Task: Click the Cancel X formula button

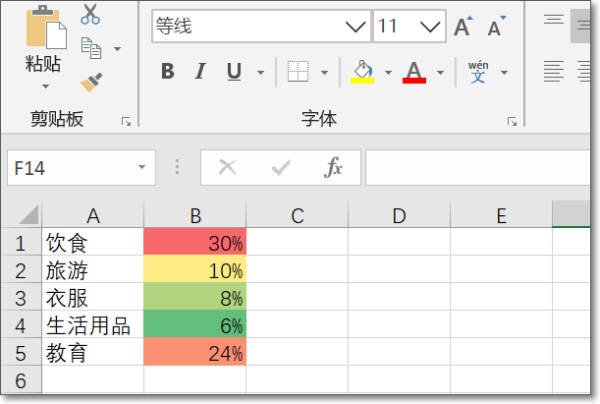Action: pyautogui.click(x=227, y=168)
